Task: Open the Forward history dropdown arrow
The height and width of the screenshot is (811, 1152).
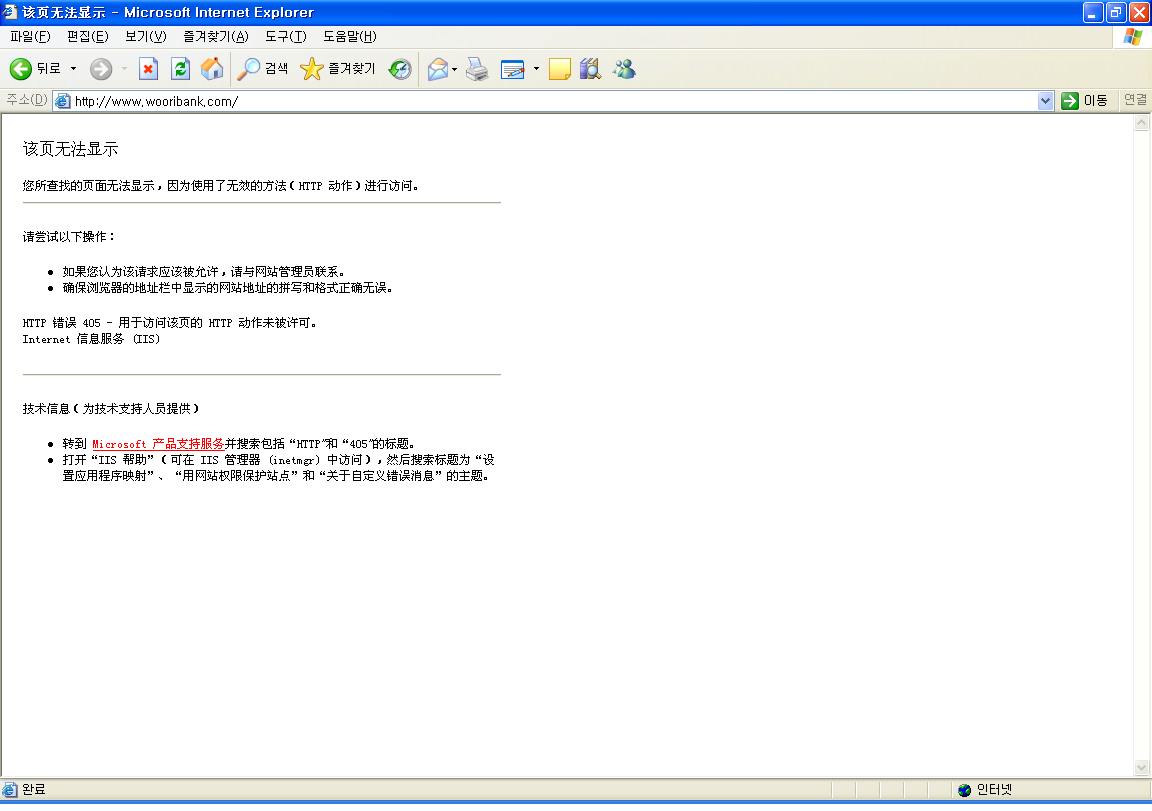Action: pyautogui.click(x=124, y=69)
